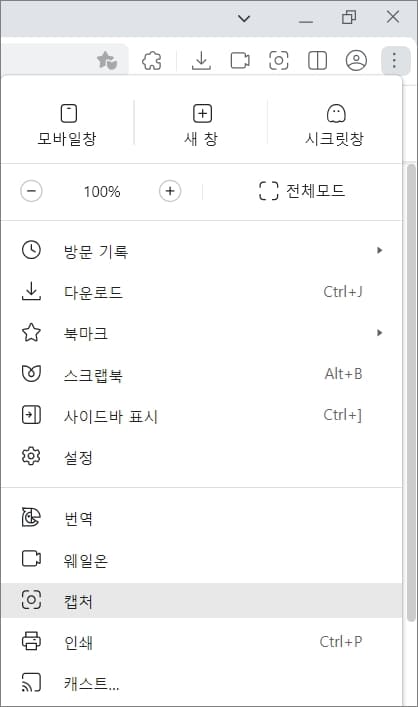Click the menu's vertical scrollbar
This screenshot has height=707, width=418.
tap(411, 392)
